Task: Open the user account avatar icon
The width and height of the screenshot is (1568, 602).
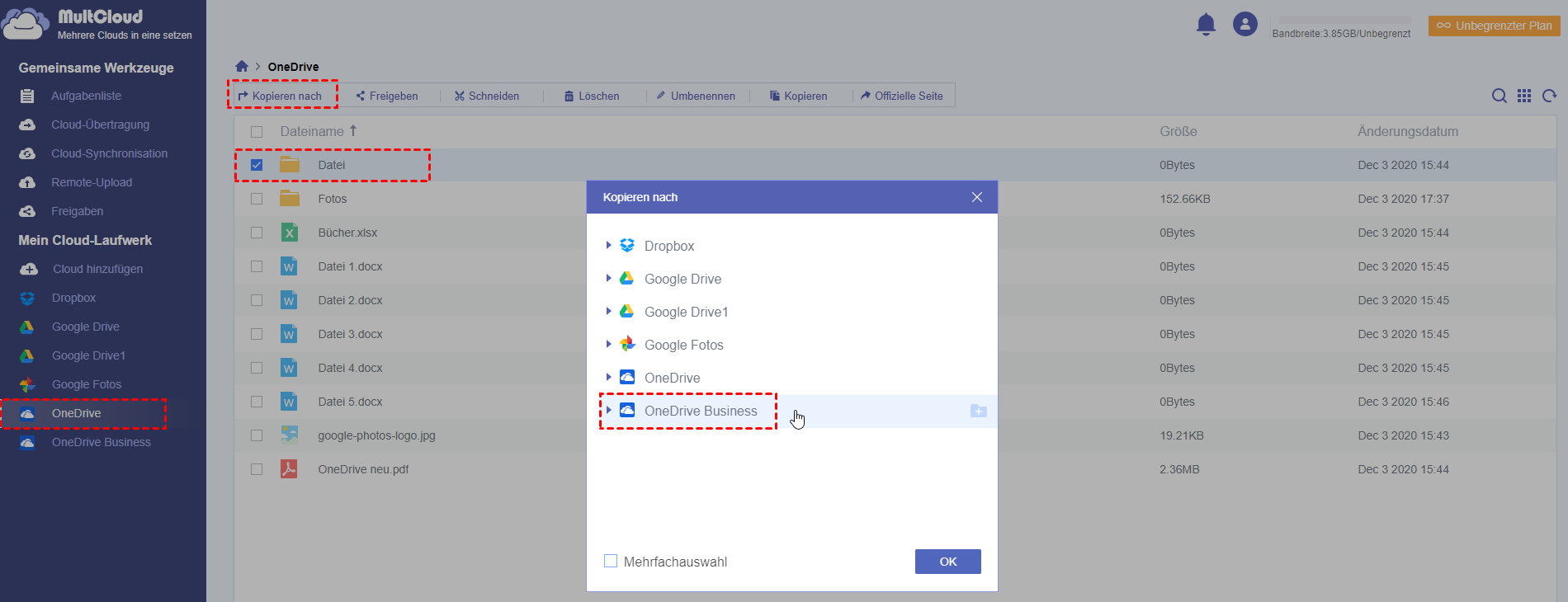Action: click(x=1244, y=24)
